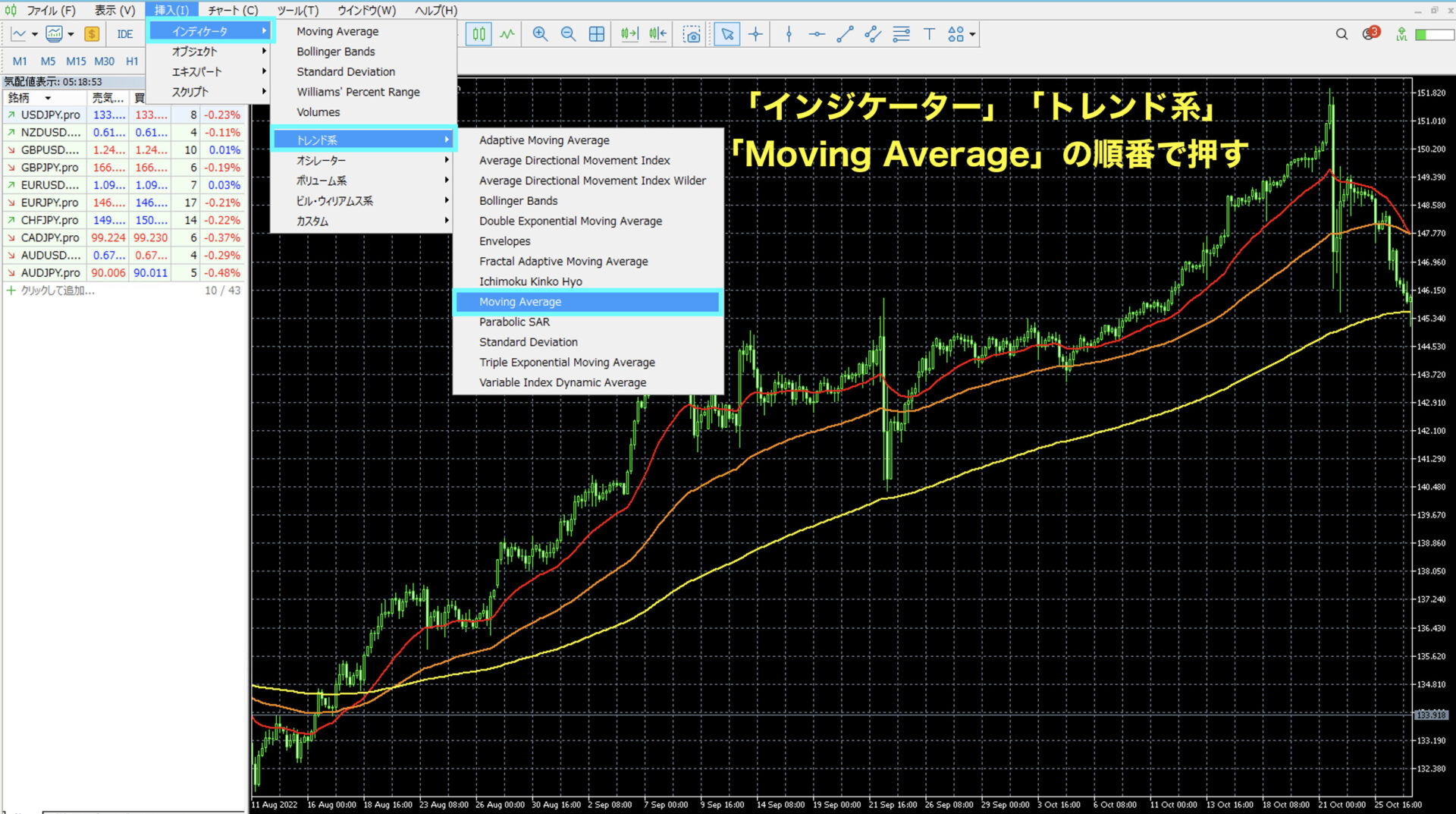The image size is (1456, 814).
Task: Open the search magnifier in top right
Action: click(x=1341, y=34)
